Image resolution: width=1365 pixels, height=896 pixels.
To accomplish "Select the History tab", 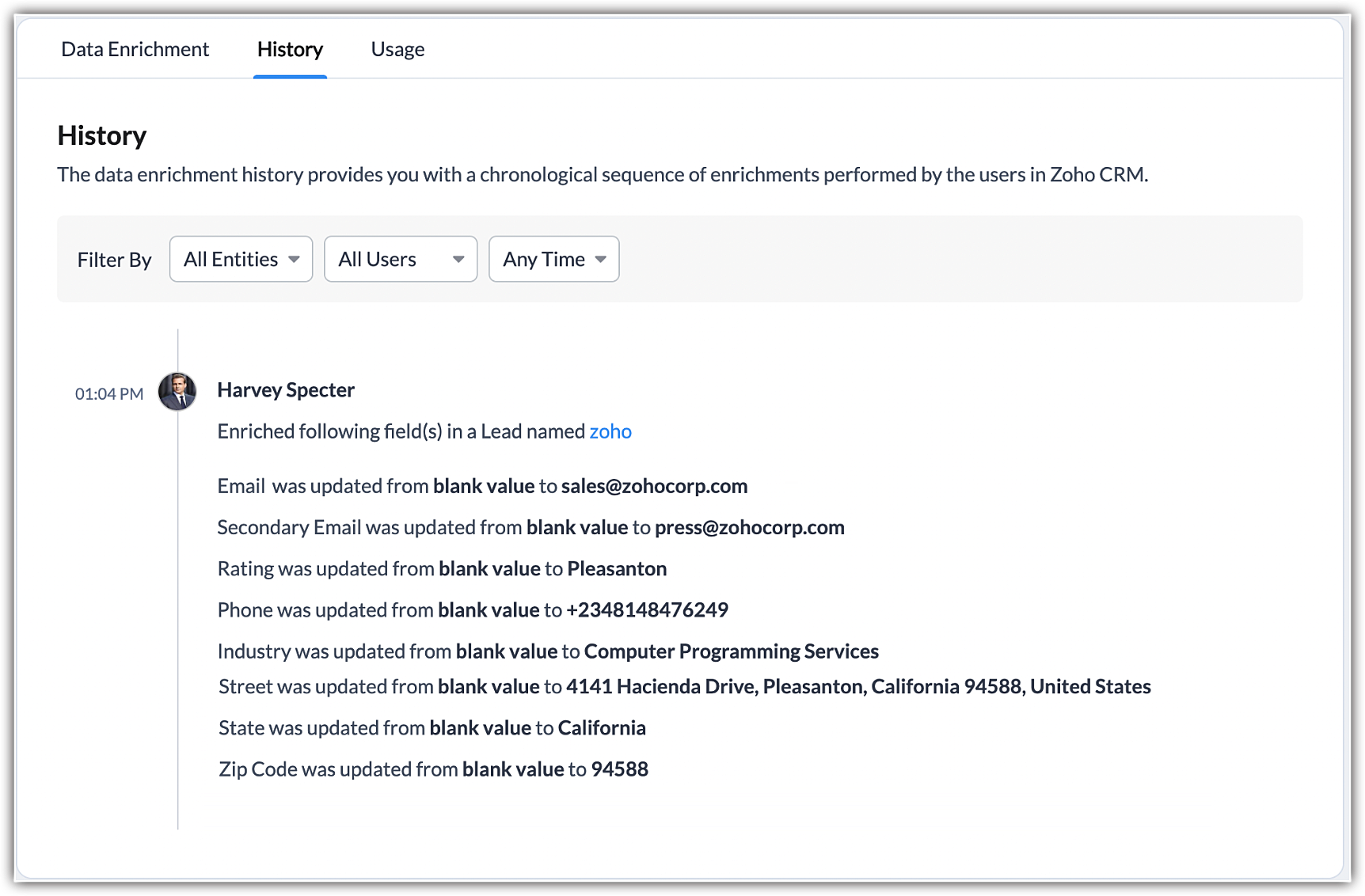I will [x=290, y=49].
